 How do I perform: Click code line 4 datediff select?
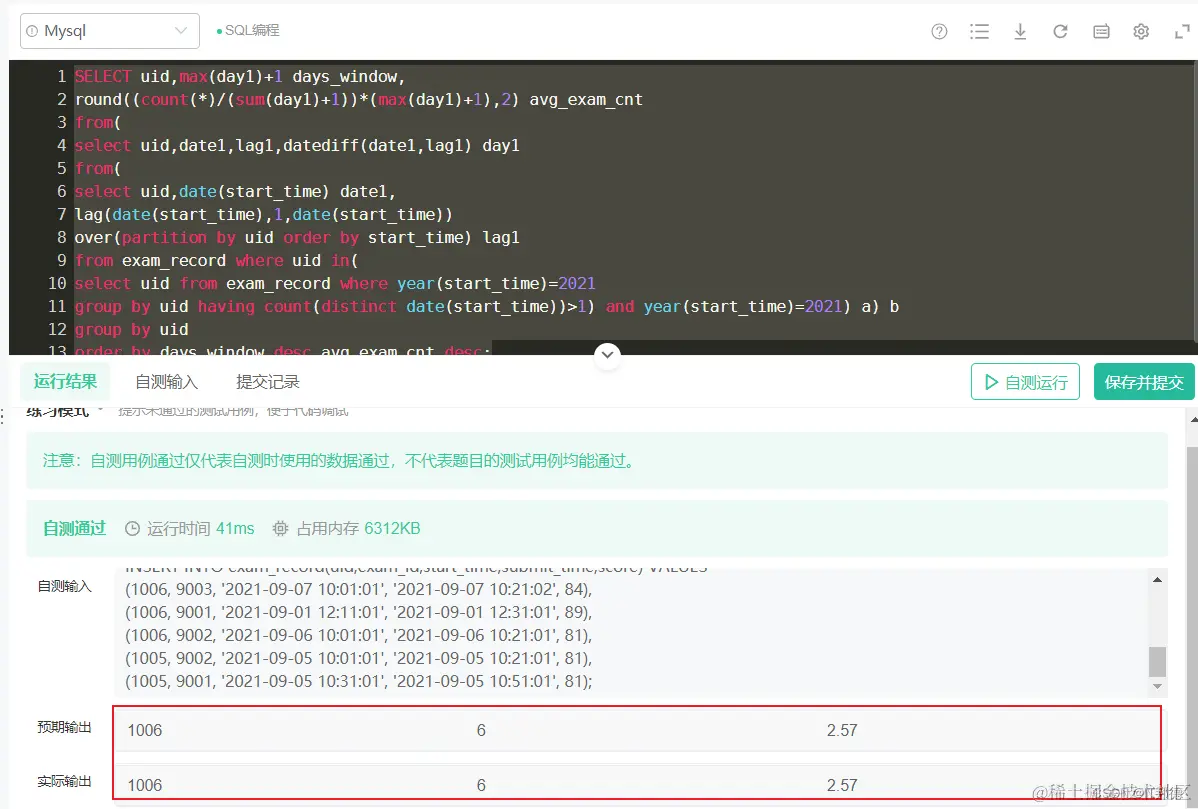[x=296, y=145]
